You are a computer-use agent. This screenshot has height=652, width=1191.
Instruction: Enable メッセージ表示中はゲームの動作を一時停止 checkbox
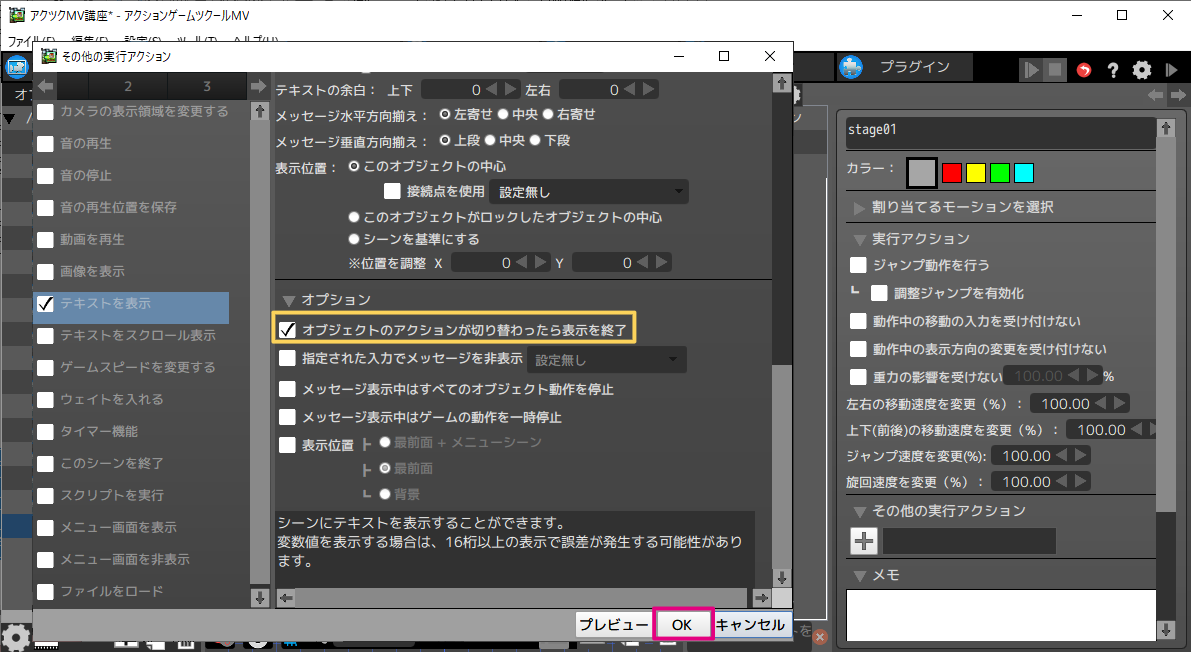tap(288, 417)
